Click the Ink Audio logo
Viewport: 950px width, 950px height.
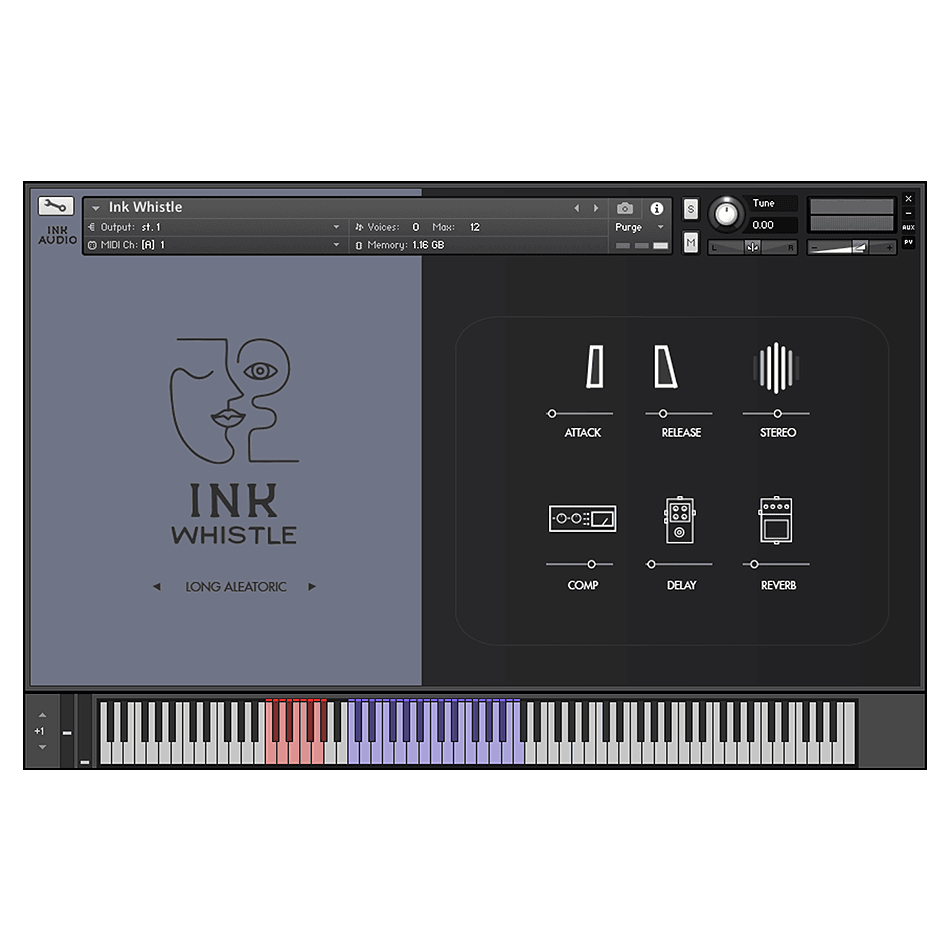coord(58,235)
